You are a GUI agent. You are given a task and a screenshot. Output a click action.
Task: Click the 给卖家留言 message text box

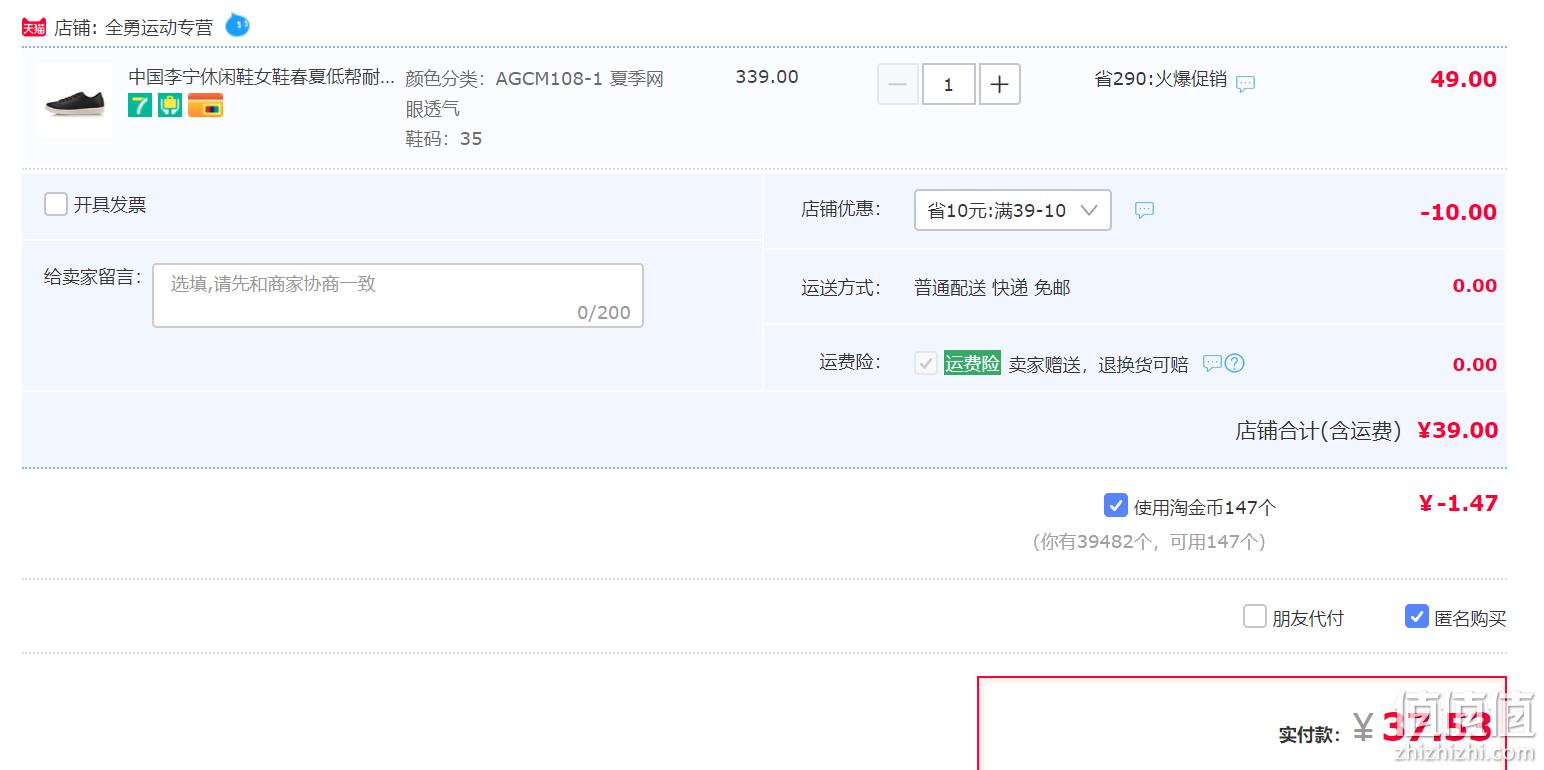tap(398, 295)
